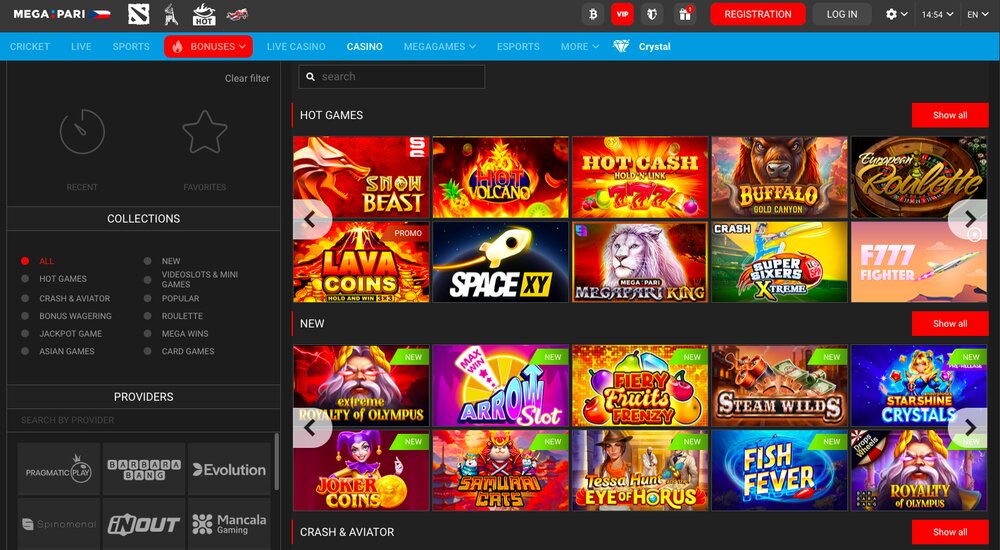This screenshot has width=1000, height=550.
Task: Open the settings gear menu
Action: click(x=896, y=14)
